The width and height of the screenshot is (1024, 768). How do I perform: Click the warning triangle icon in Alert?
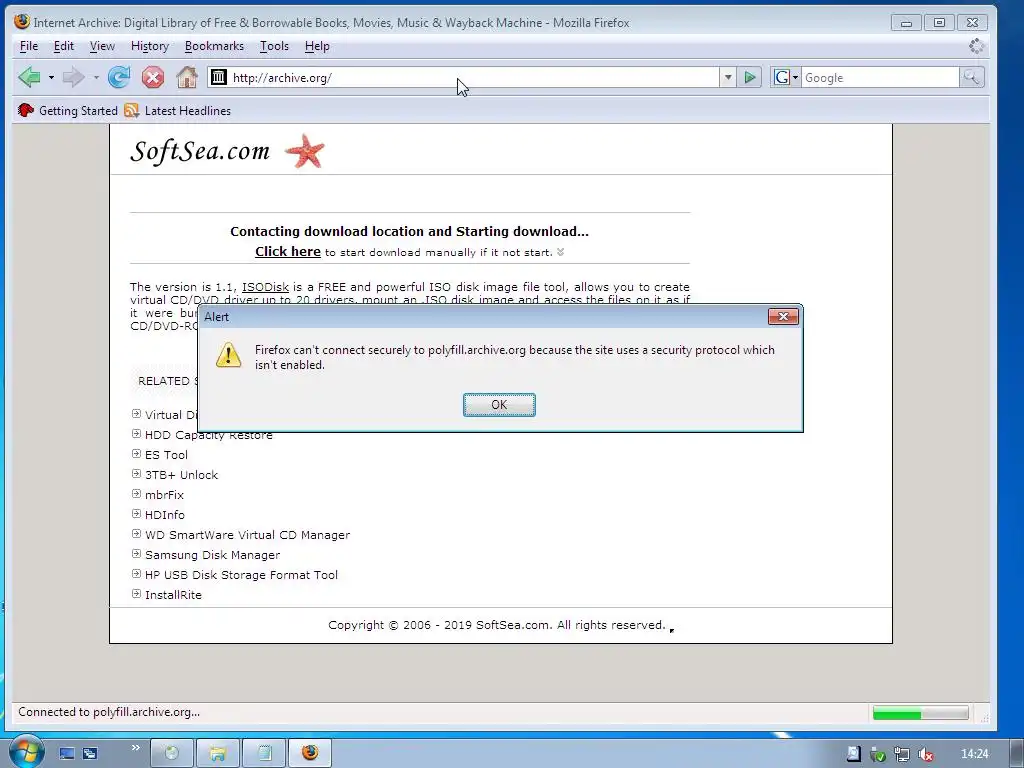click(x=228, y=355)
